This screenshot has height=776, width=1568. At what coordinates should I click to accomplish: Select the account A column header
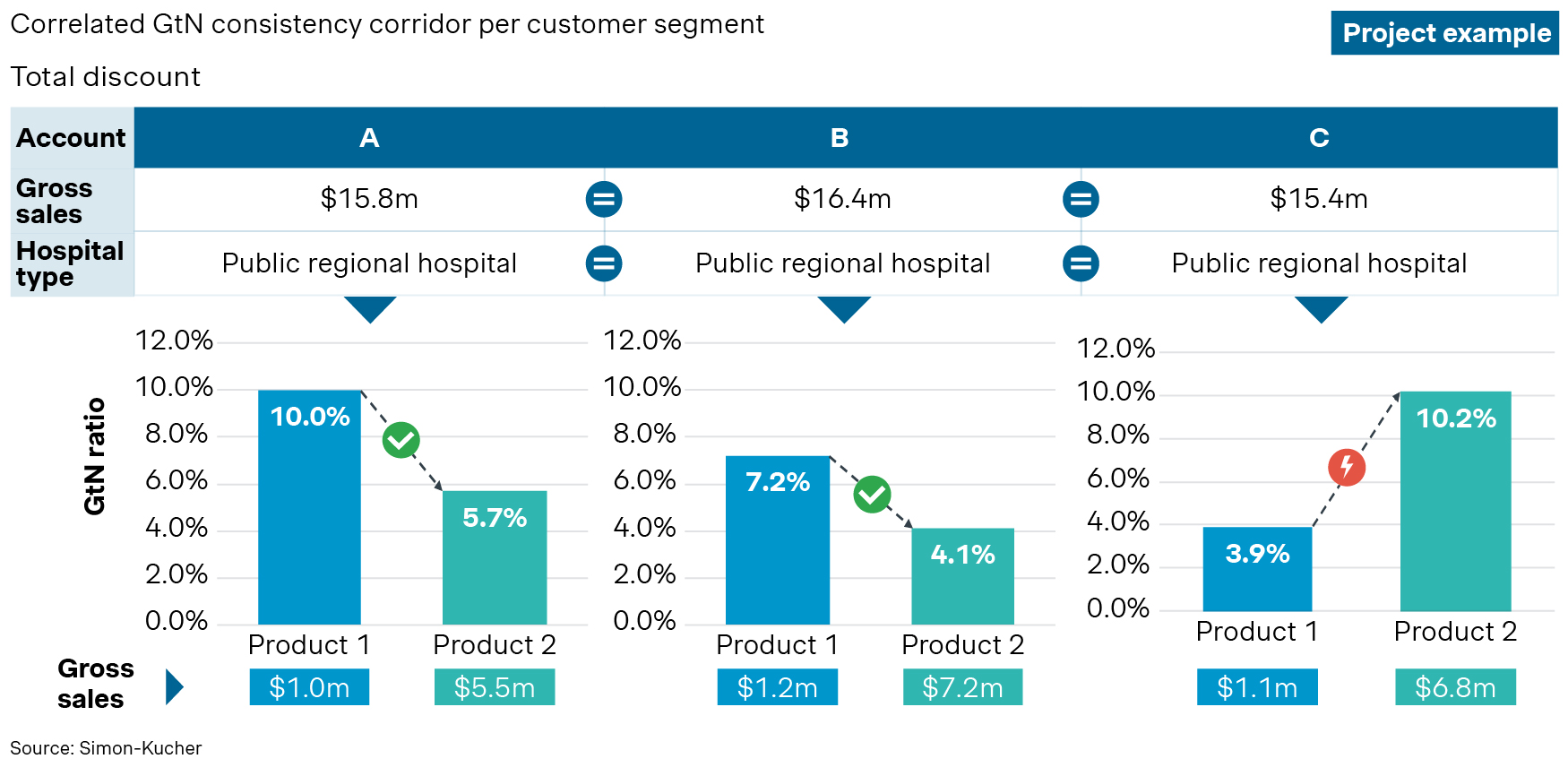(369, 138)
